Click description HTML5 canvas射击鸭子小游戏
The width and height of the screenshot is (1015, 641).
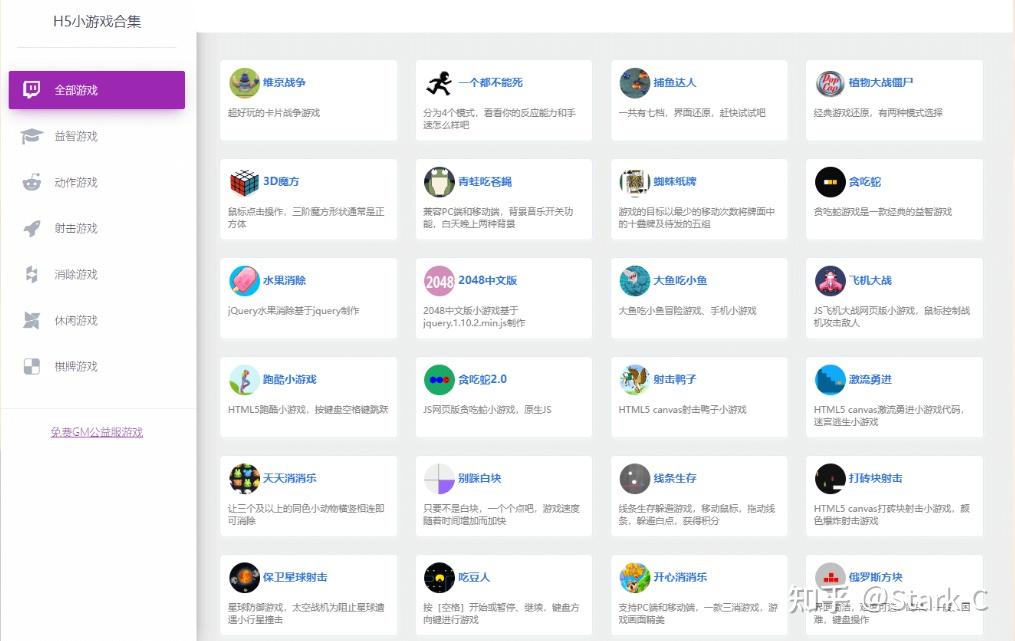[x=682, y=410]
